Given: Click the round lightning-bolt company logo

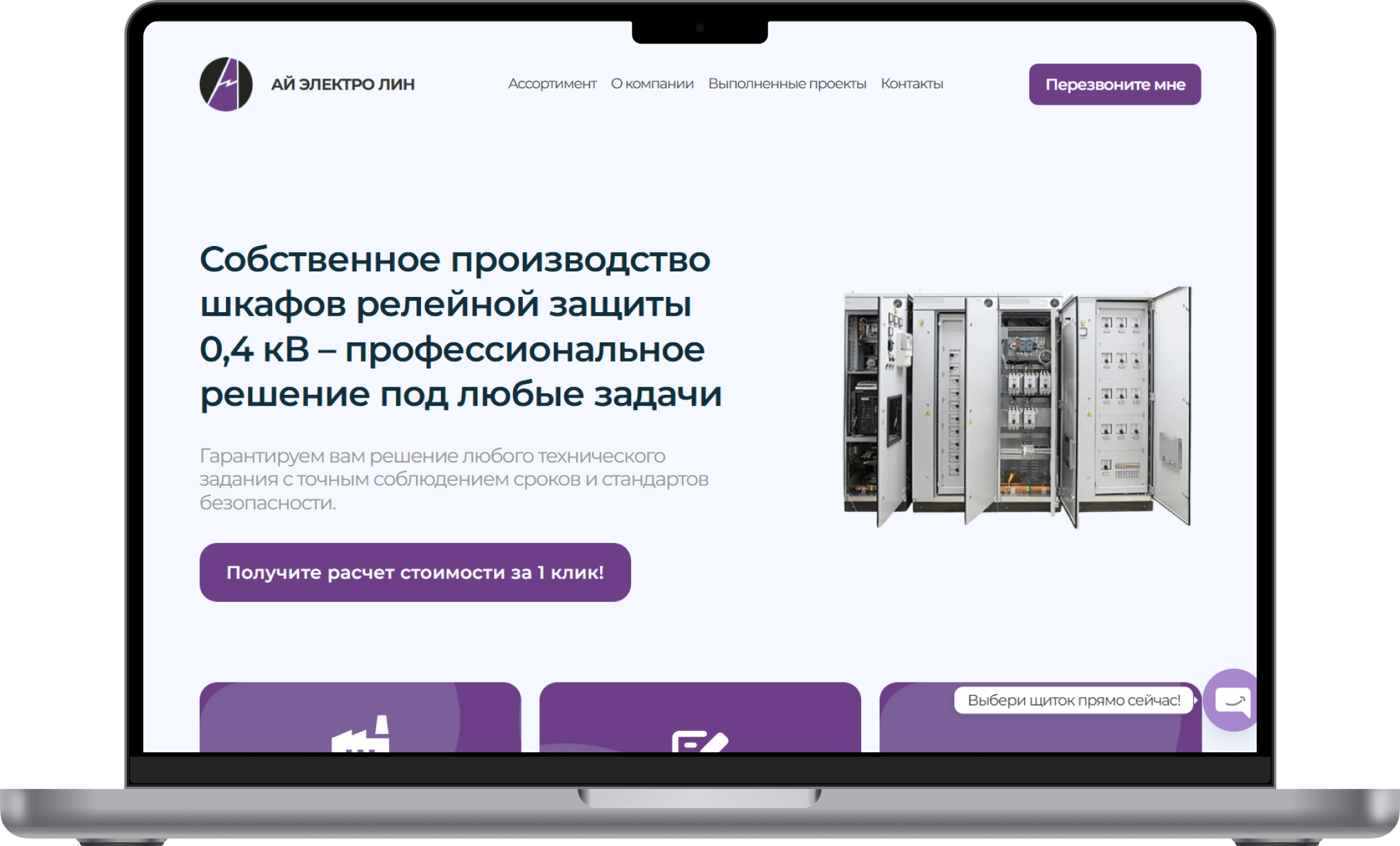Looking at the screenshot, I should (x=226, y=84).
